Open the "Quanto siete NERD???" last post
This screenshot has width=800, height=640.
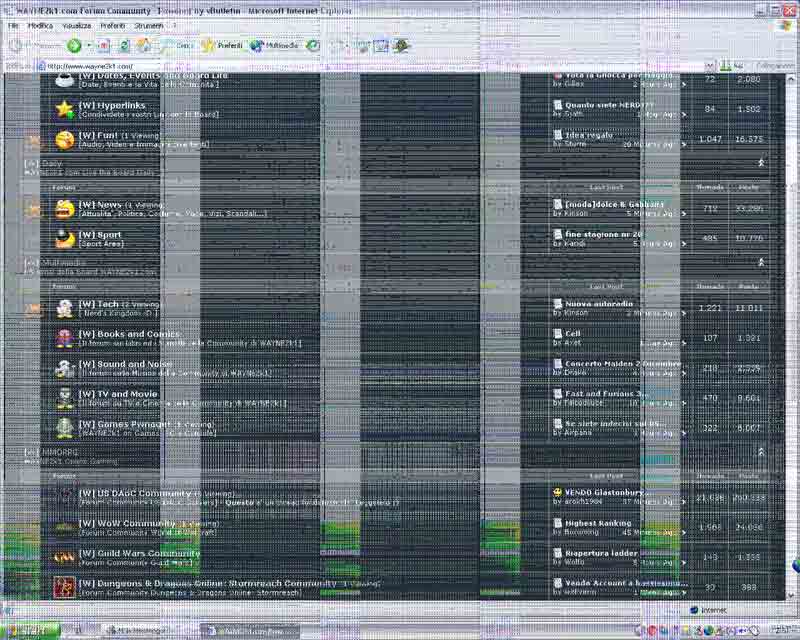(609, 105)
